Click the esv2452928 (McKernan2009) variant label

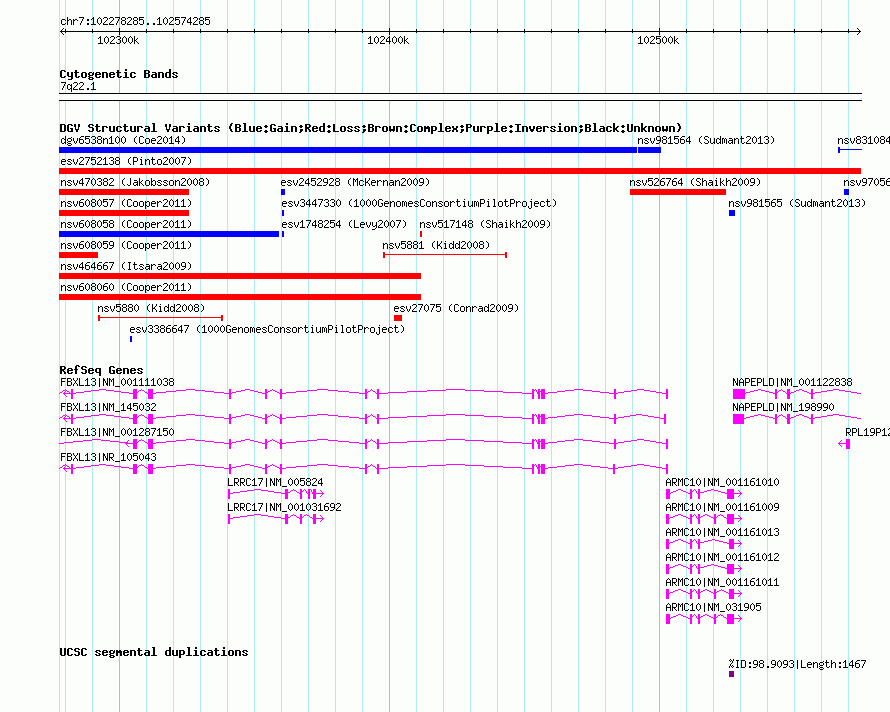point(355,182)
